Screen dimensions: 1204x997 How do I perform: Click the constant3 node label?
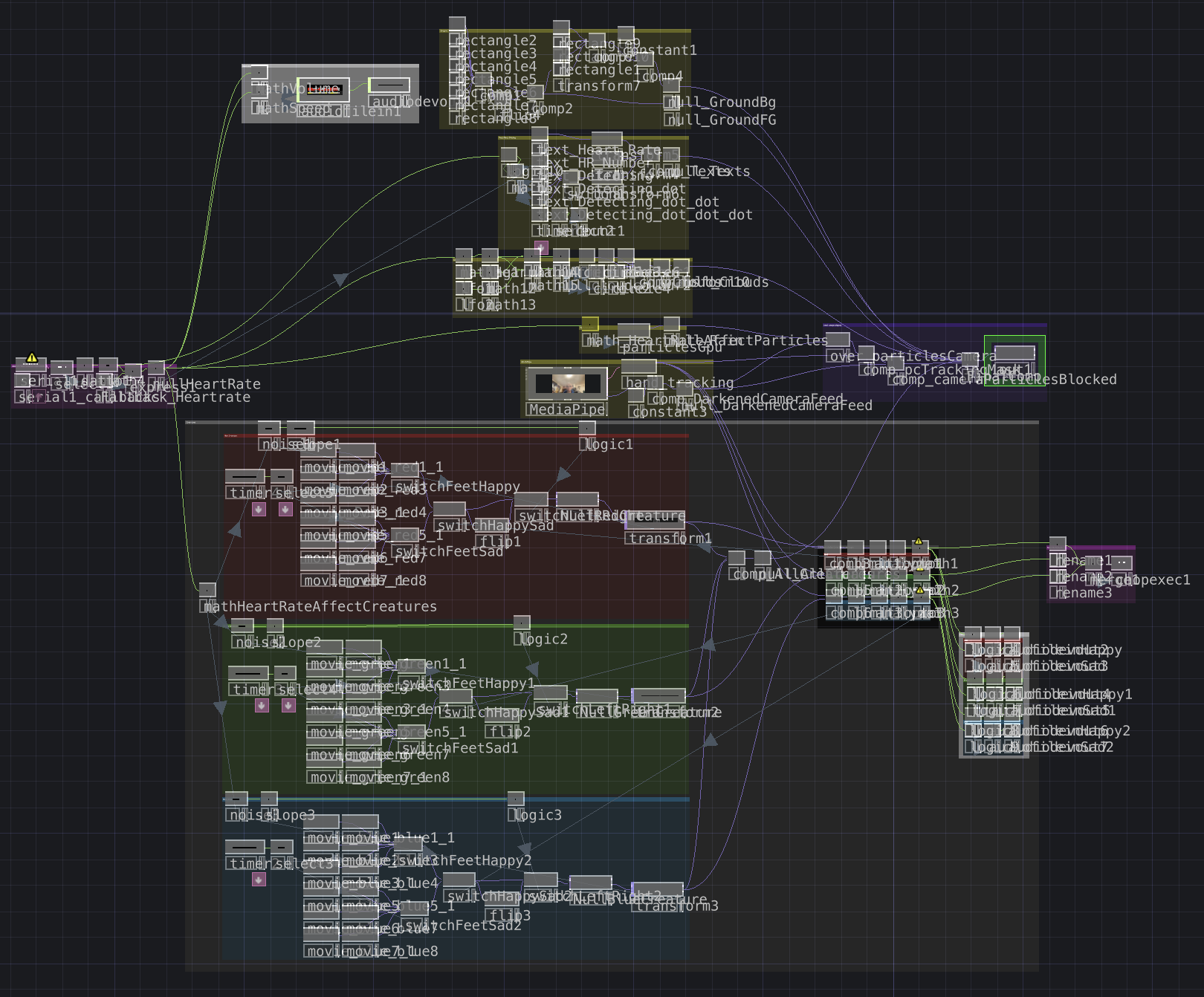(670, 412)
